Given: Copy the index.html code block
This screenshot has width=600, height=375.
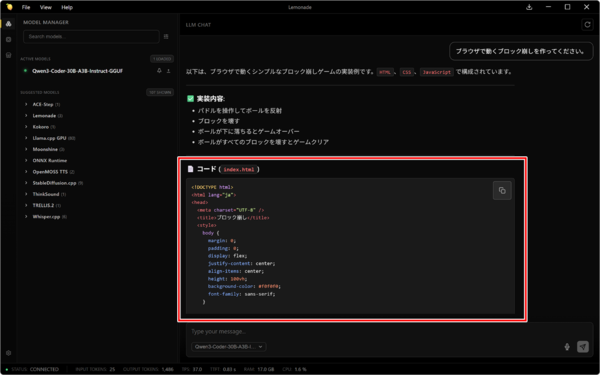Looking at the screenshot, I should pyautogui.click(x=502, y=191).
